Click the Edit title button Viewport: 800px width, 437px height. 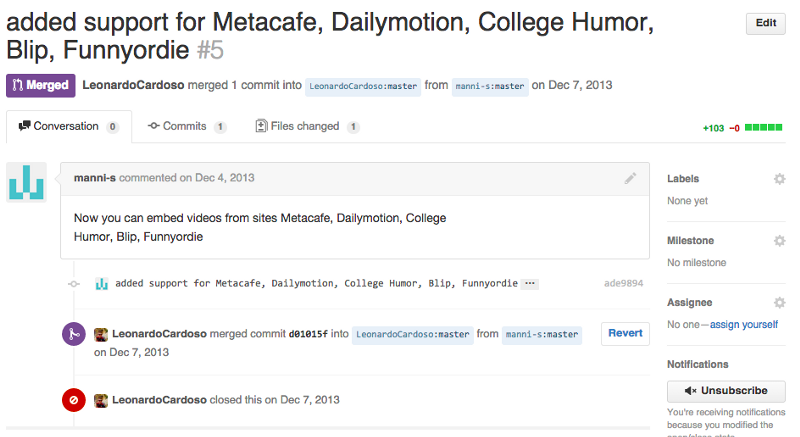pos(765,23)
